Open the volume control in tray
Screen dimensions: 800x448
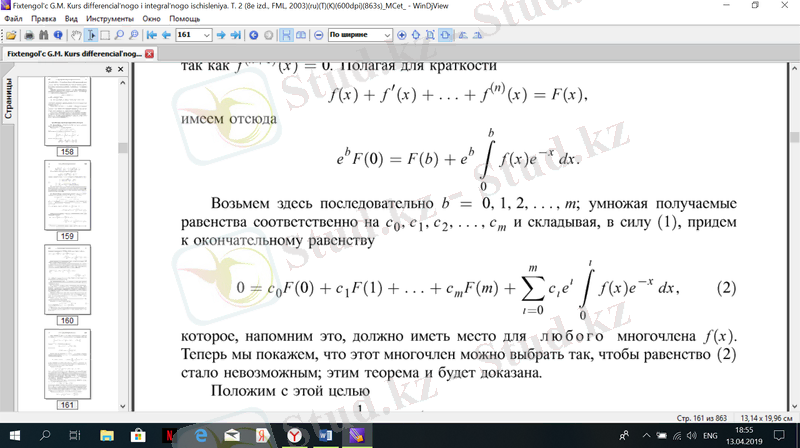click(692, 435)
